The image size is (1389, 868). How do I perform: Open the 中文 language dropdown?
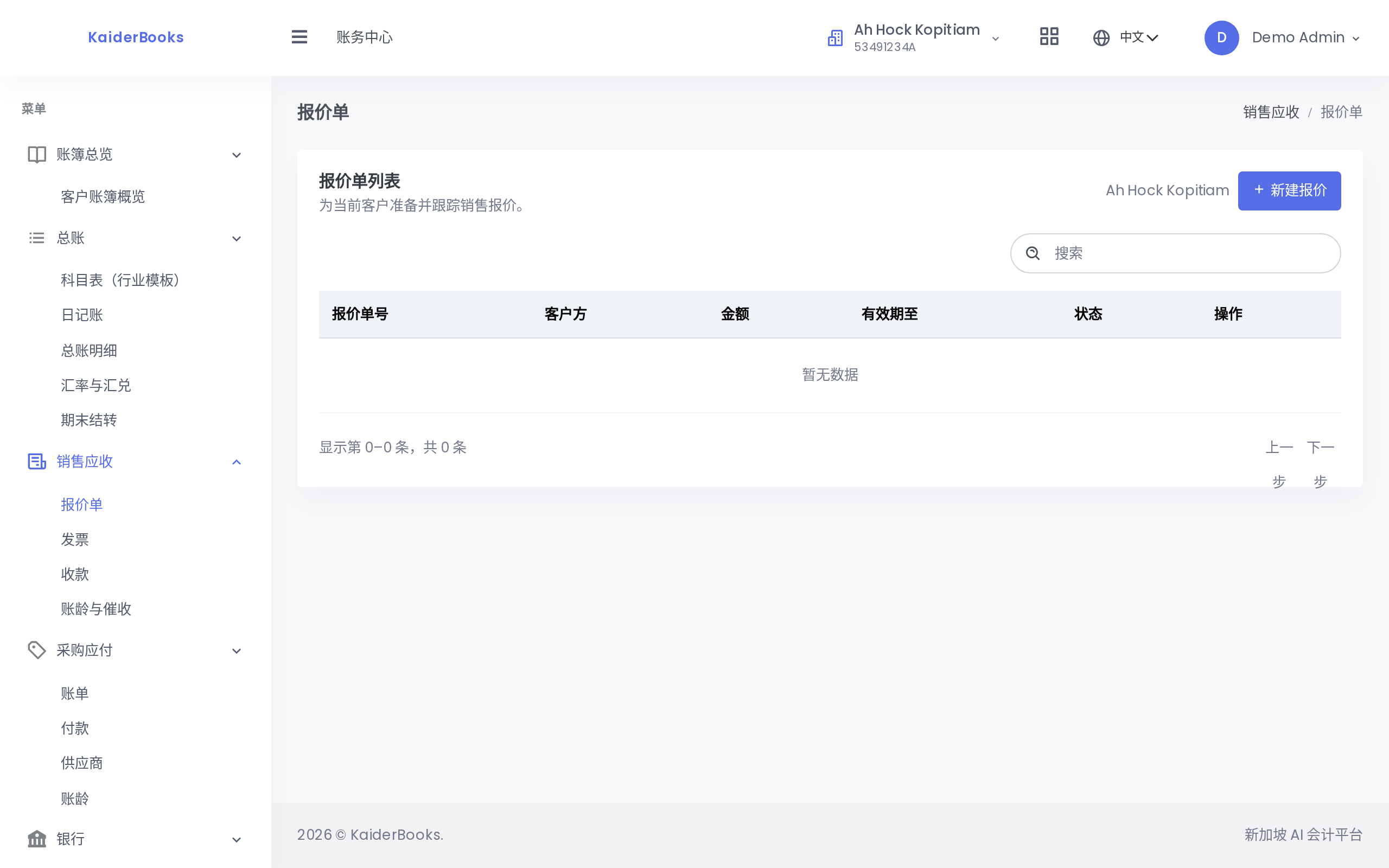pyautogui.click(x=1139, y=38)
